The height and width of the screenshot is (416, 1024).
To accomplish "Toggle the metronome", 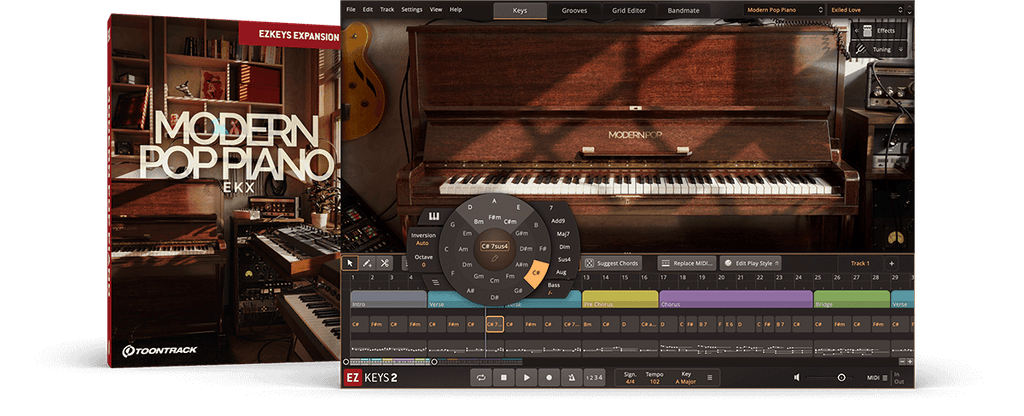I will (571, 377).
